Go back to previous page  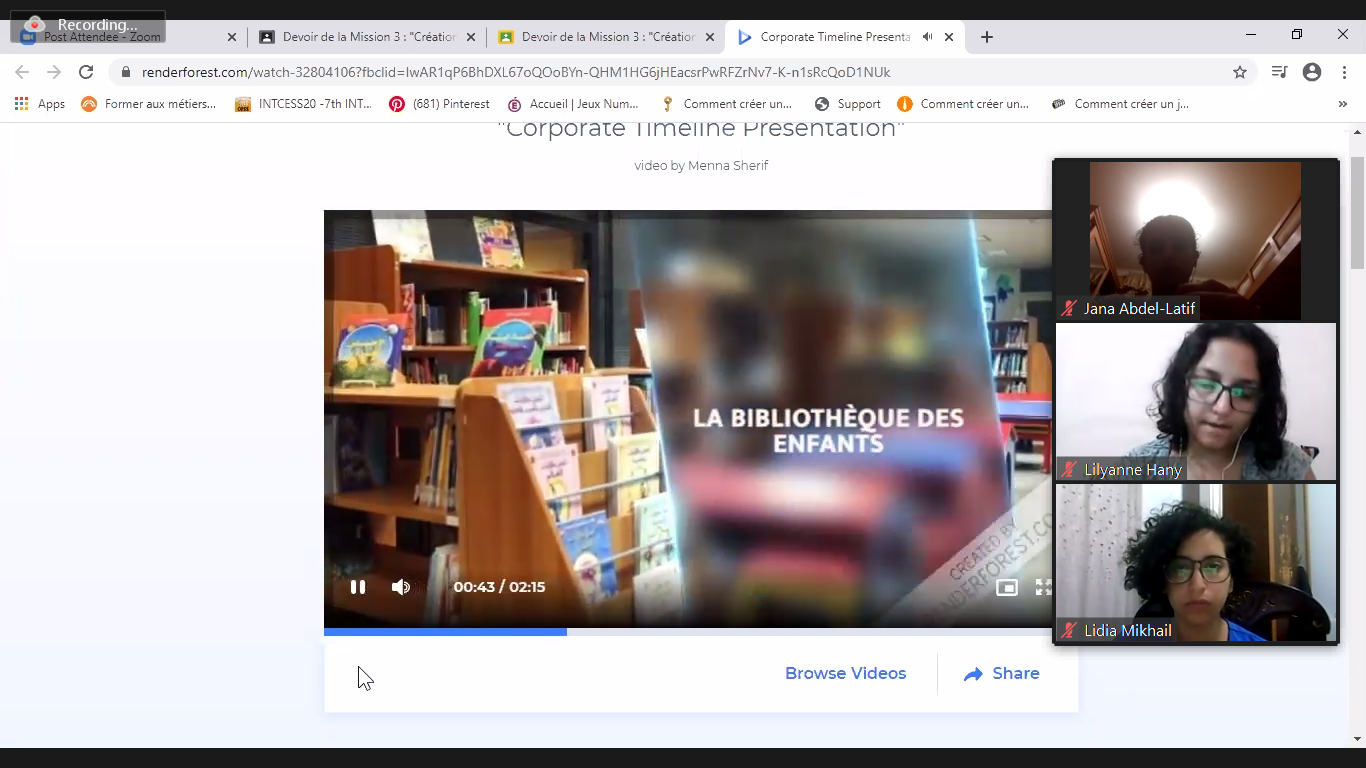(22, 72)
